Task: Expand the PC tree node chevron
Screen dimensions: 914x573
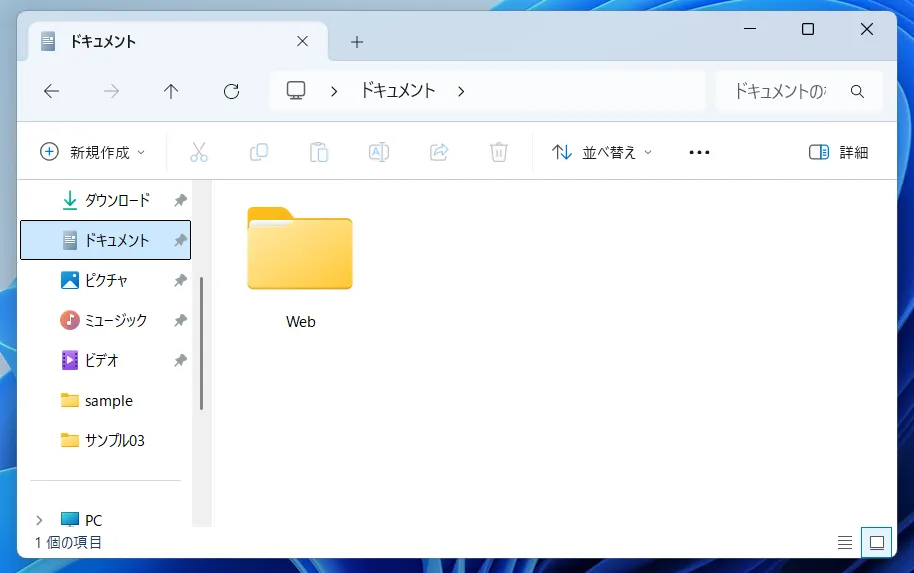Action: [x=39, y=520]
